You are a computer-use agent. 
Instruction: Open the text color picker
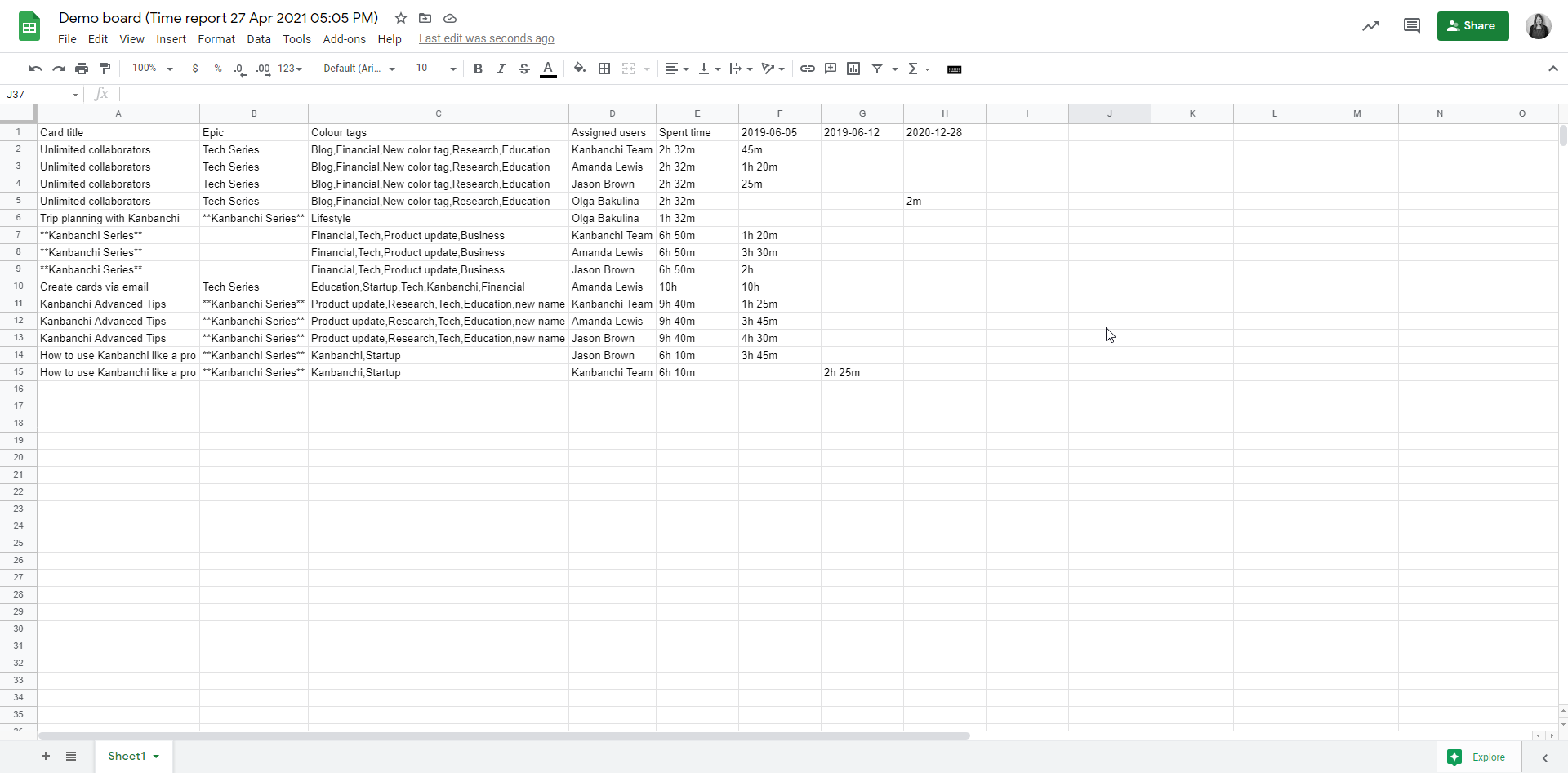point(549,69)
